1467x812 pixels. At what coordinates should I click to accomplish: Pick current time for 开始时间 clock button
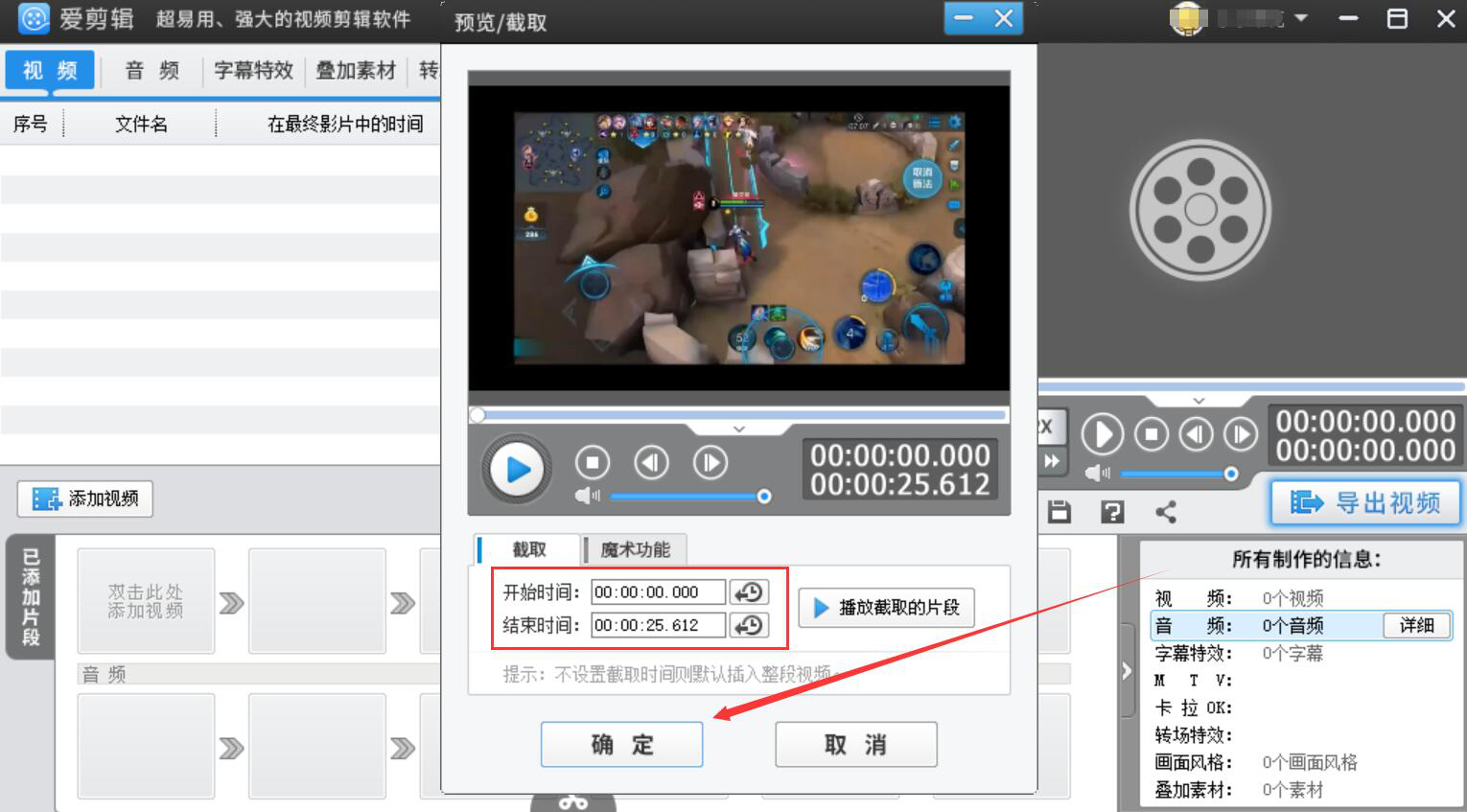point(749,592)
